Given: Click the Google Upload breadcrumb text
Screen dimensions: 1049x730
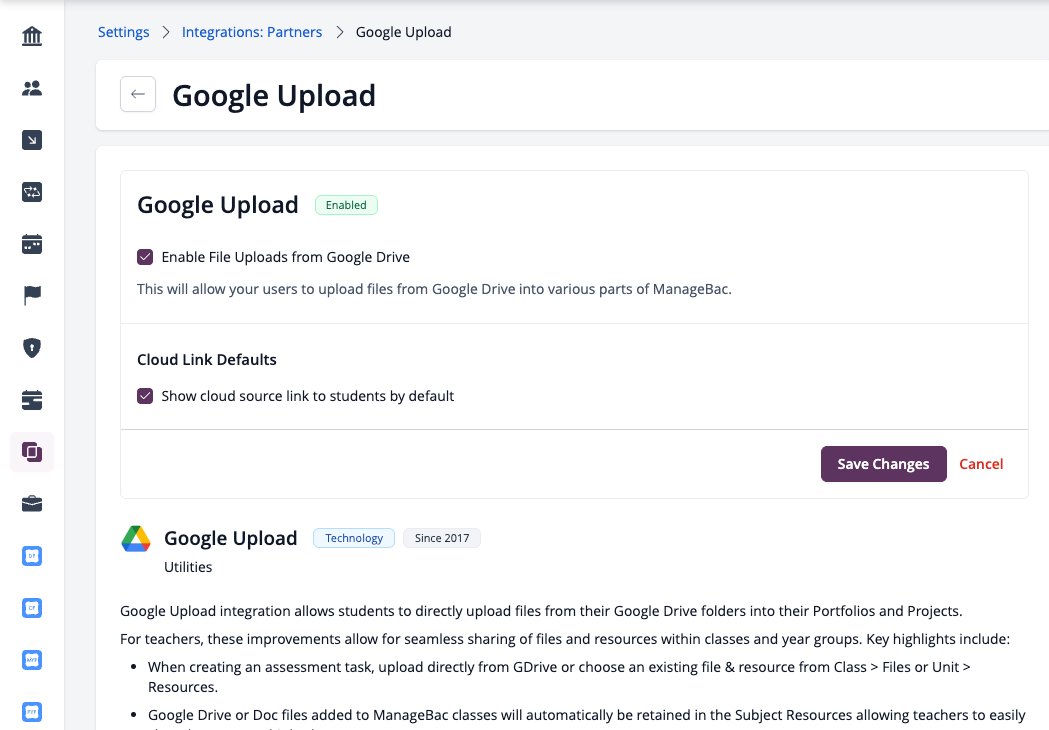Looking at the screenshot, I should [403, 32].
